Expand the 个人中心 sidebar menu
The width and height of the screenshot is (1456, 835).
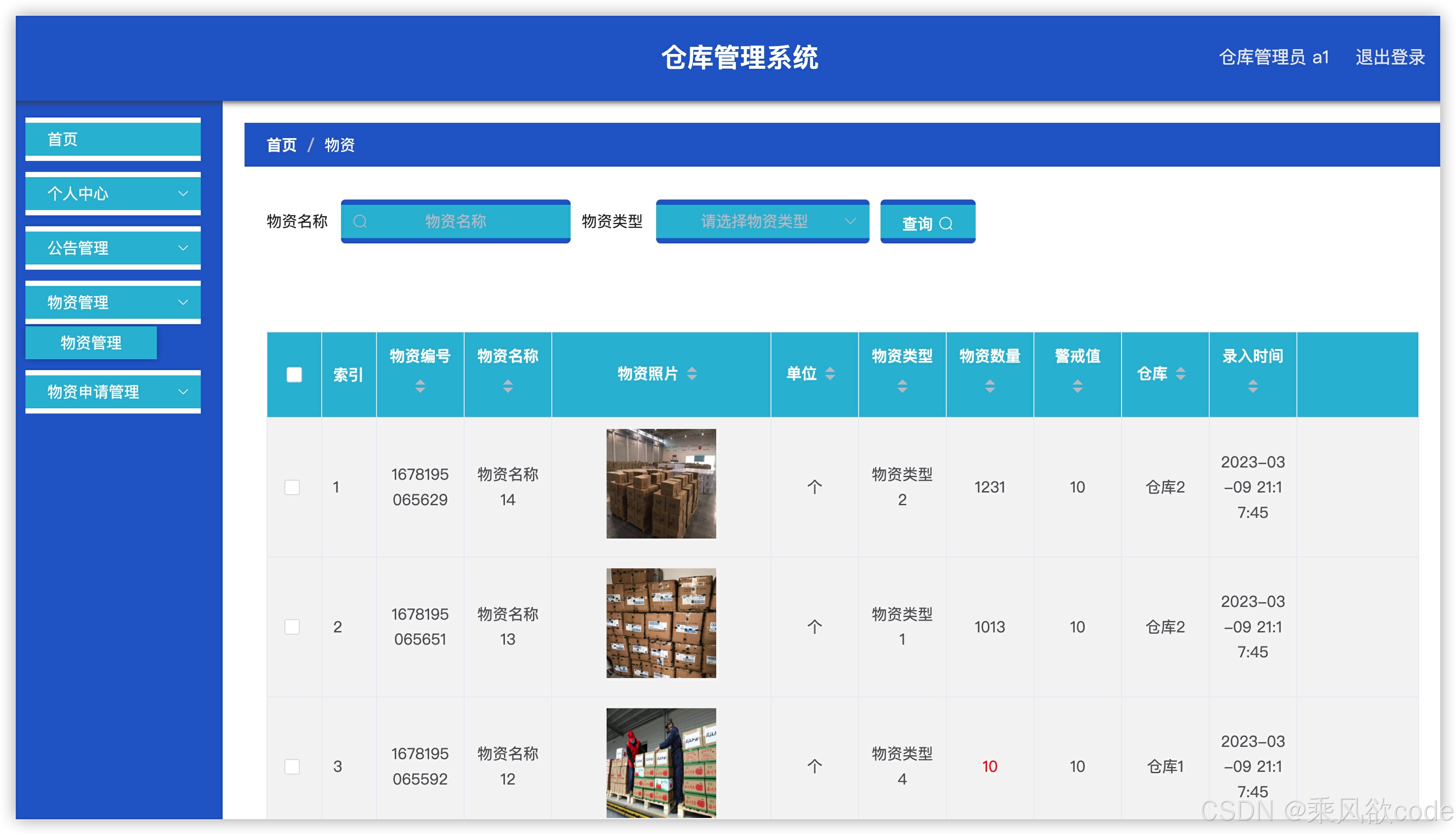tap(113, 194)
